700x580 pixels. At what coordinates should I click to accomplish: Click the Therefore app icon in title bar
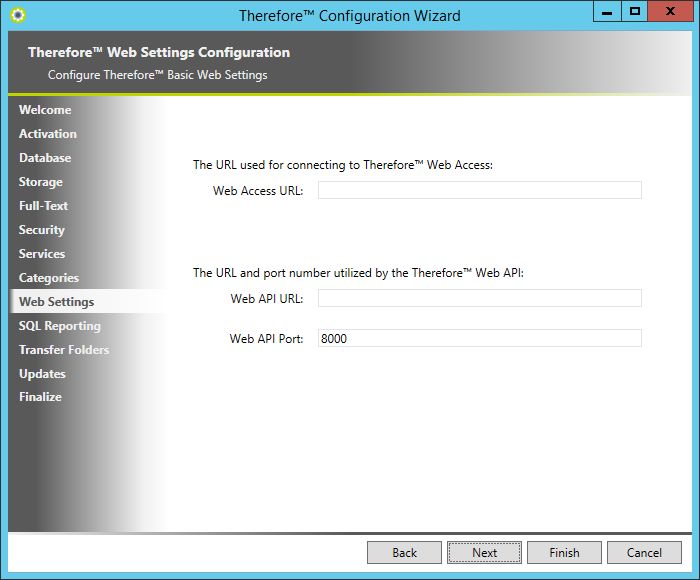click(x=18, y=15)
